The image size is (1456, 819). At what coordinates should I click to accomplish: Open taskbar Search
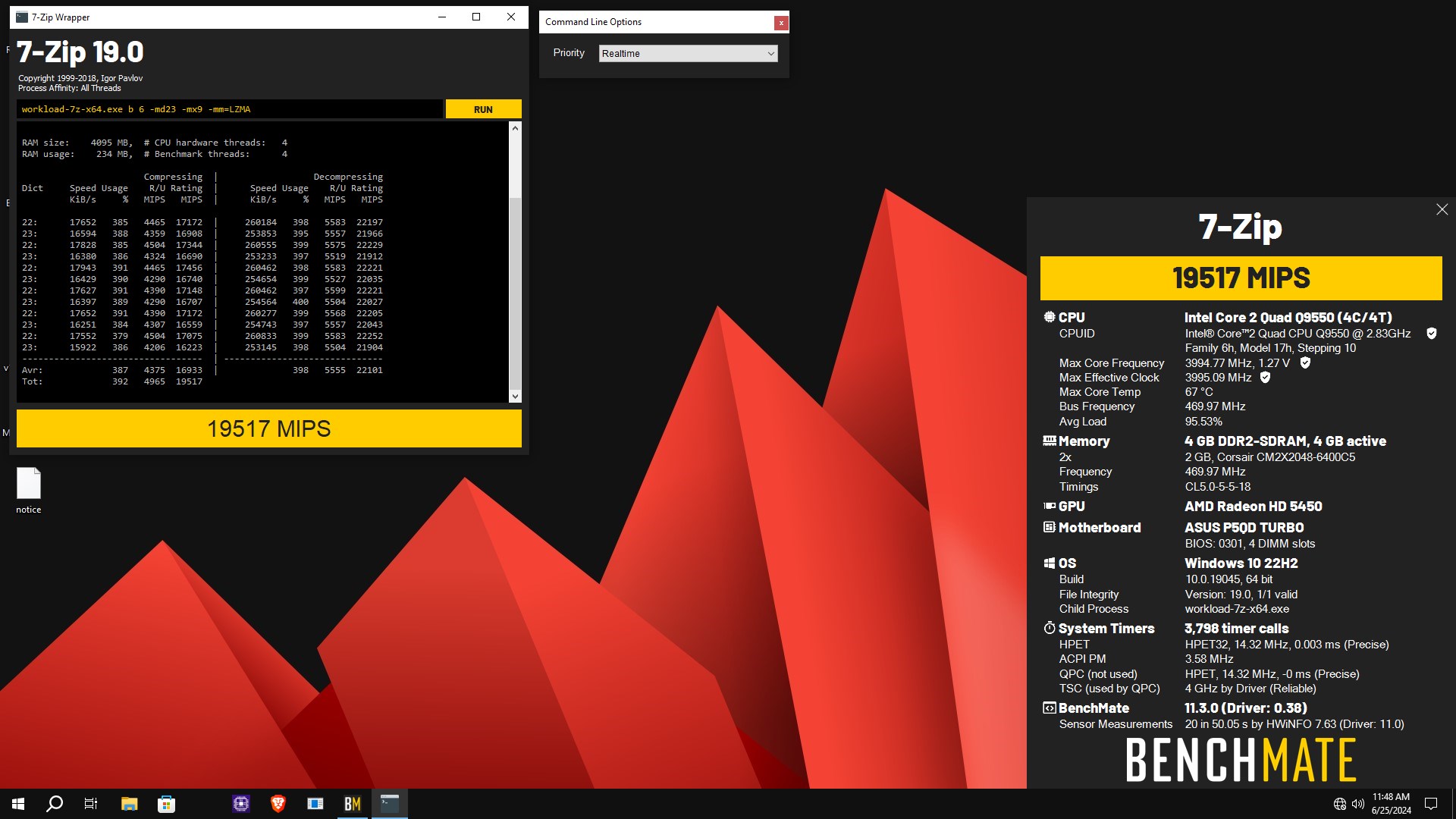[x=55, y=804]
